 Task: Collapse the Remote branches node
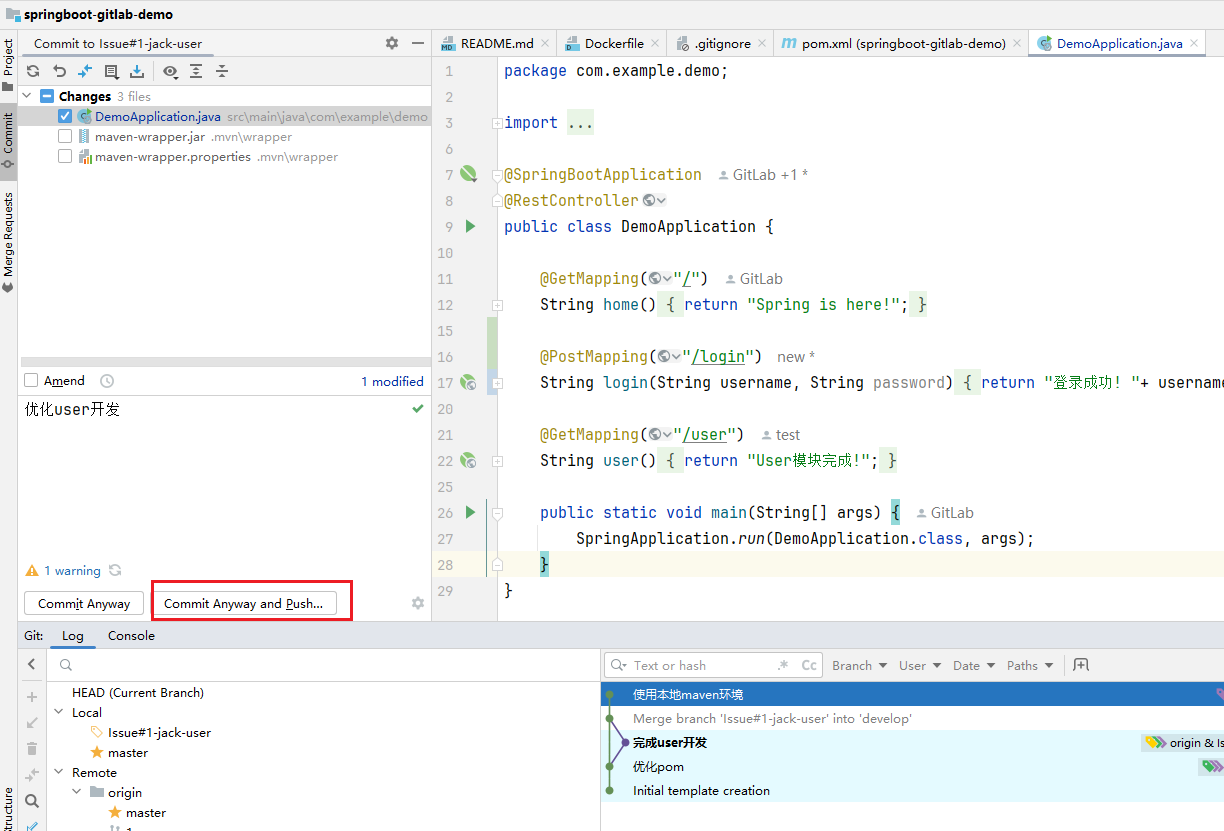pyautogui.click(x=60, y=772)
